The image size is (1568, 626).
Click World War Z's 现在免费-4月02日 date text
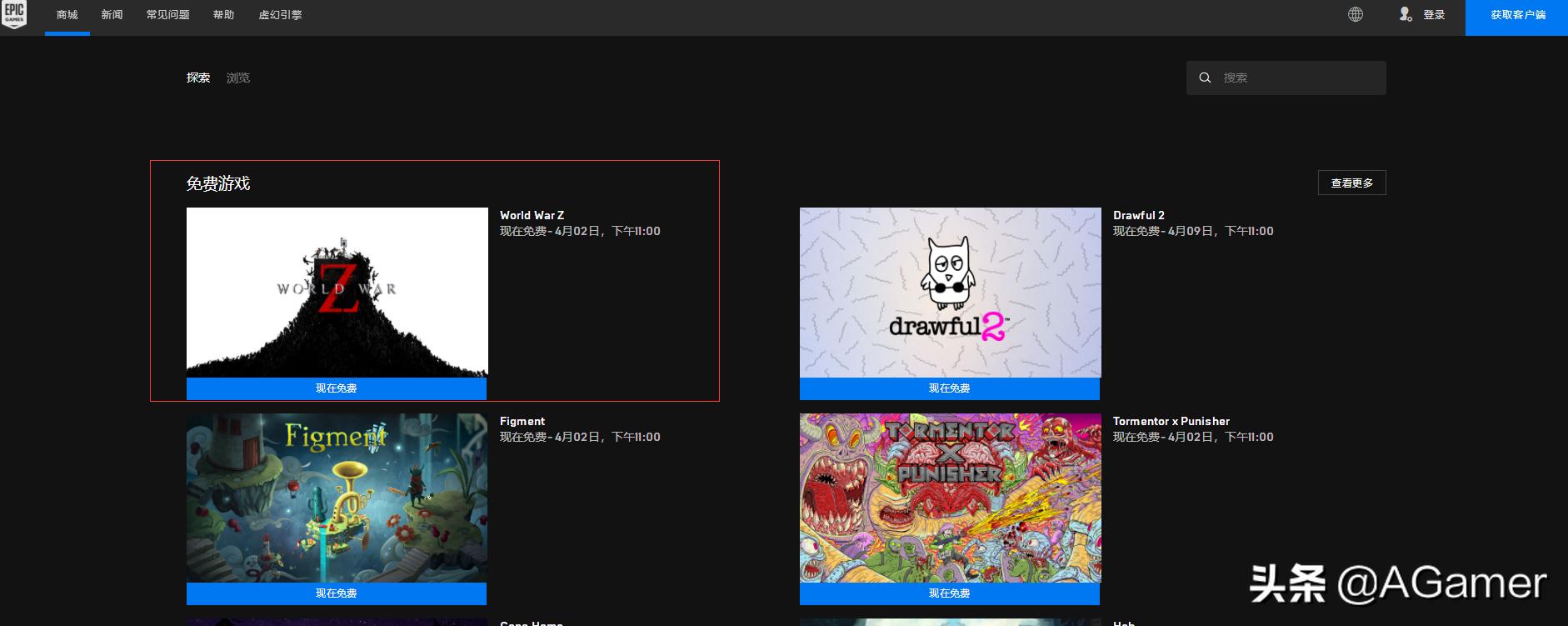[580, 231]
